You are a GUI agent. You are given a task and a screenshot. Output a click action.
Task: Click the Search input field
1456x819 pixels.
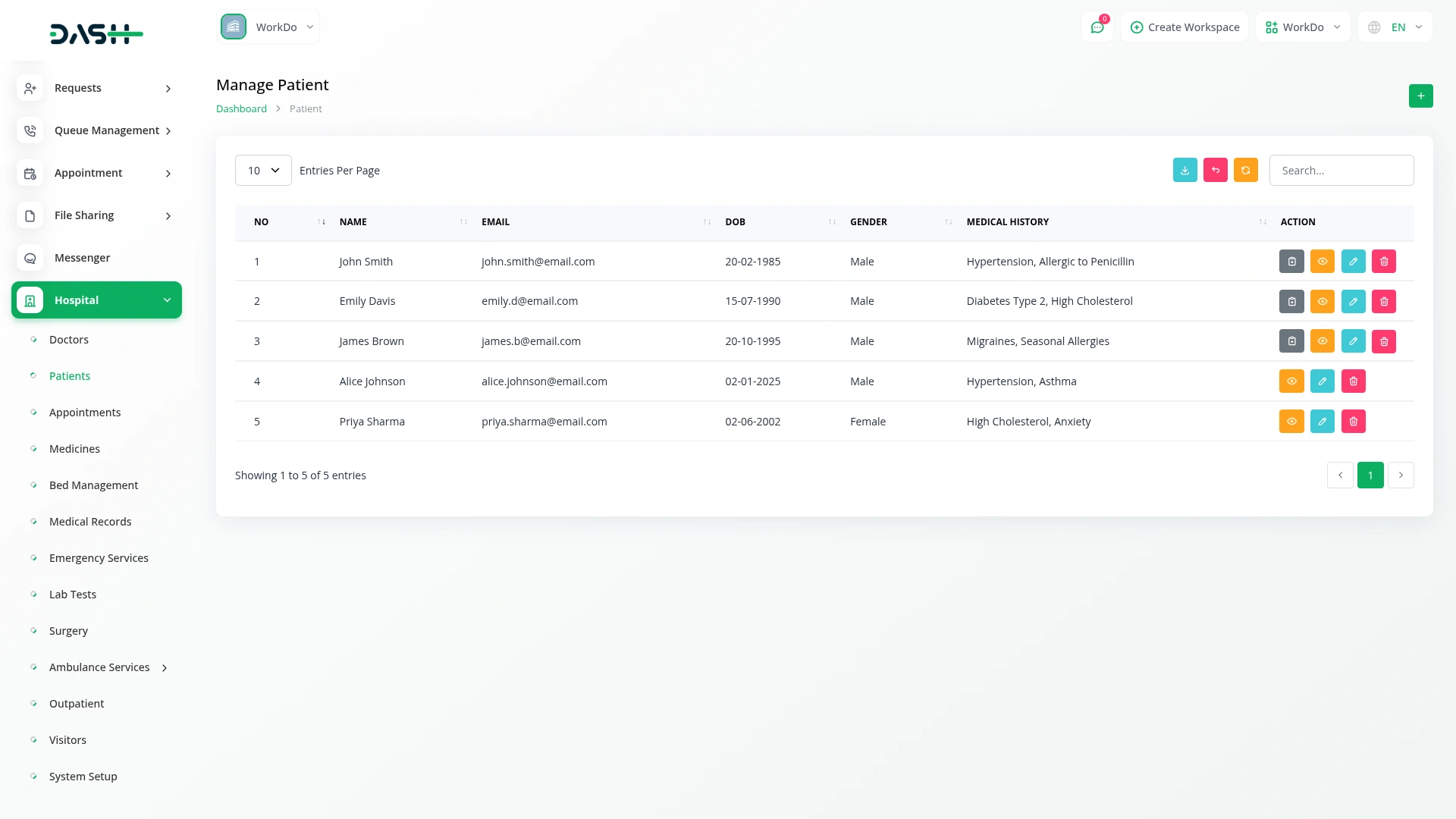pos(1341,171)
